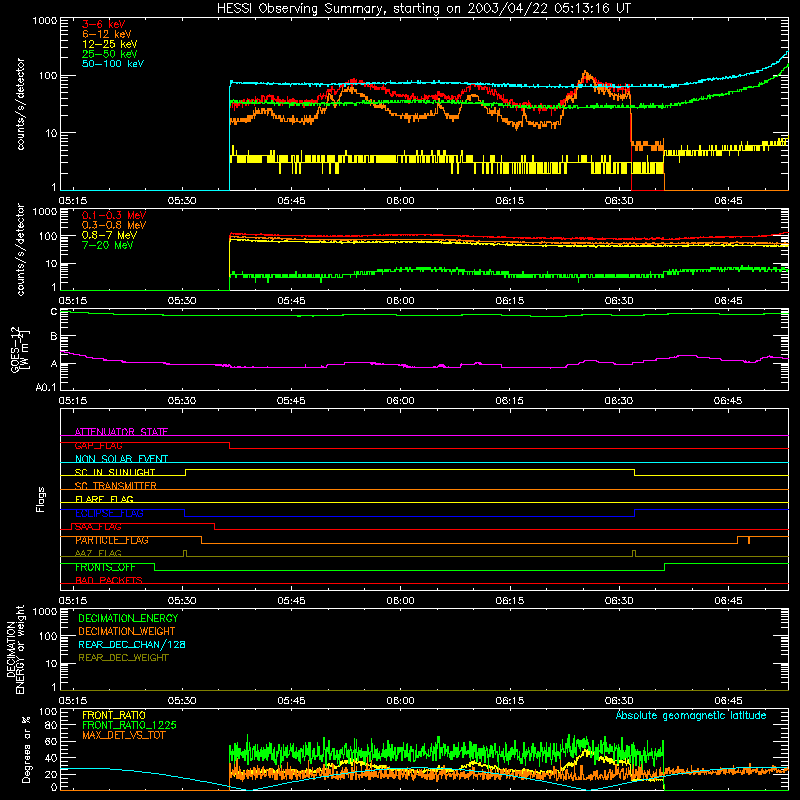This screenshot has height=800, width=800.
Task: Select the BAD_PACKETS flag label
Action: [x=109, y=580]
